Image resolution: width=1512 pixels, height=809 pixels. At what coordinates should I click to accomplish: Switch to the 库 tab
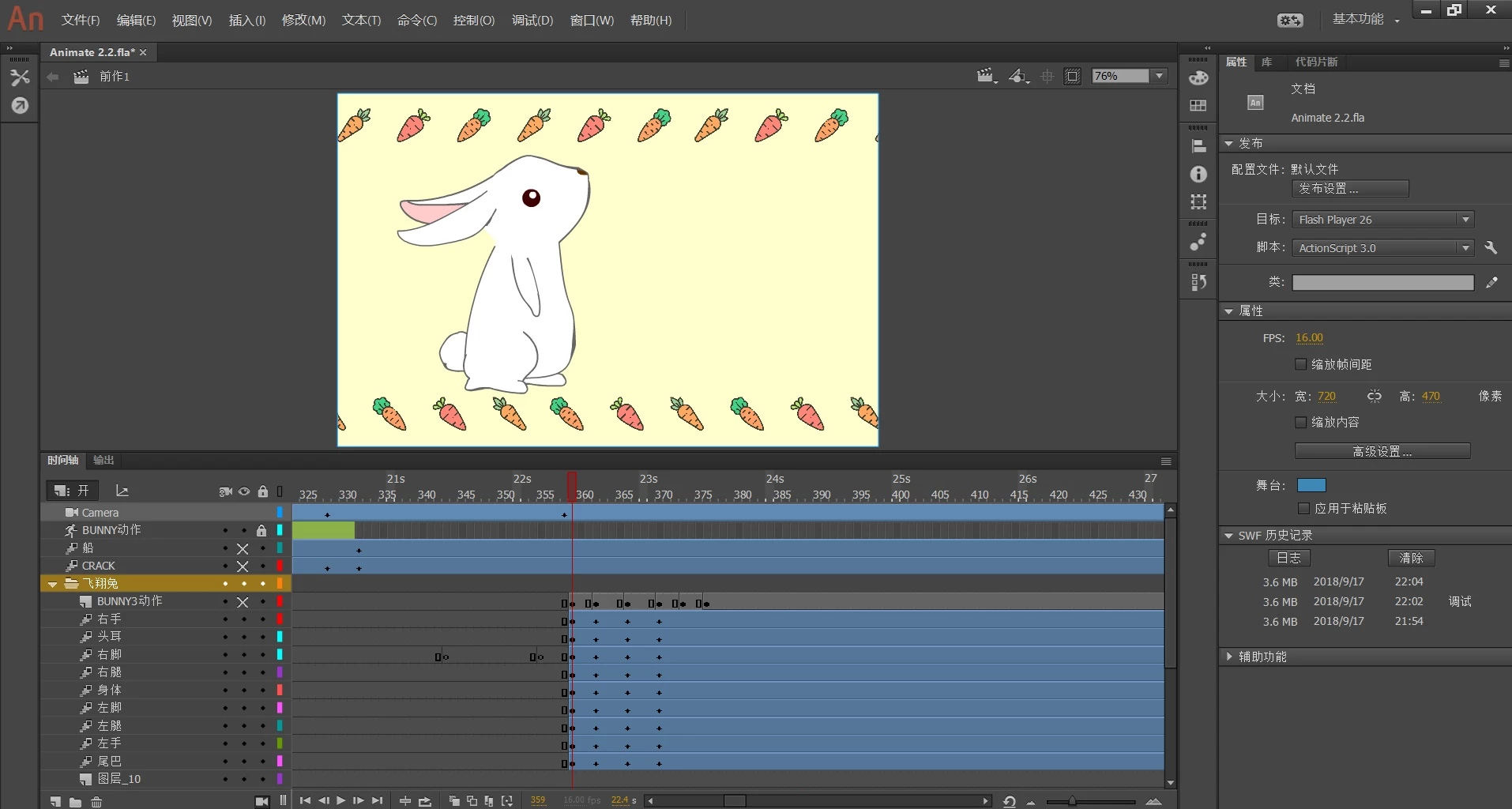(1266, 62)
